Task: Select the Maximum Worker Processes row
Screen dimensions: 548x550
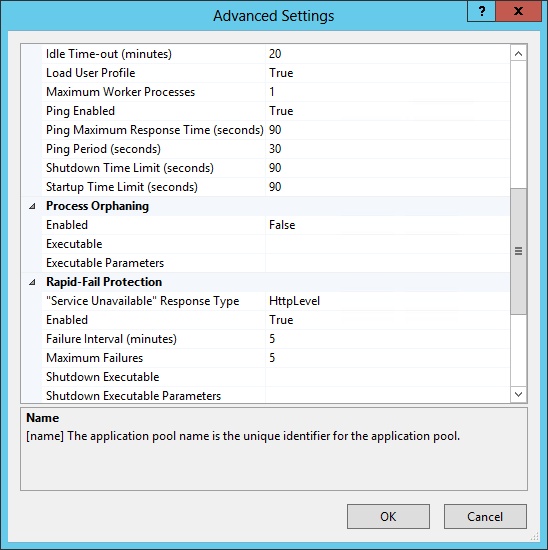Action: click(x=276, y=92)
